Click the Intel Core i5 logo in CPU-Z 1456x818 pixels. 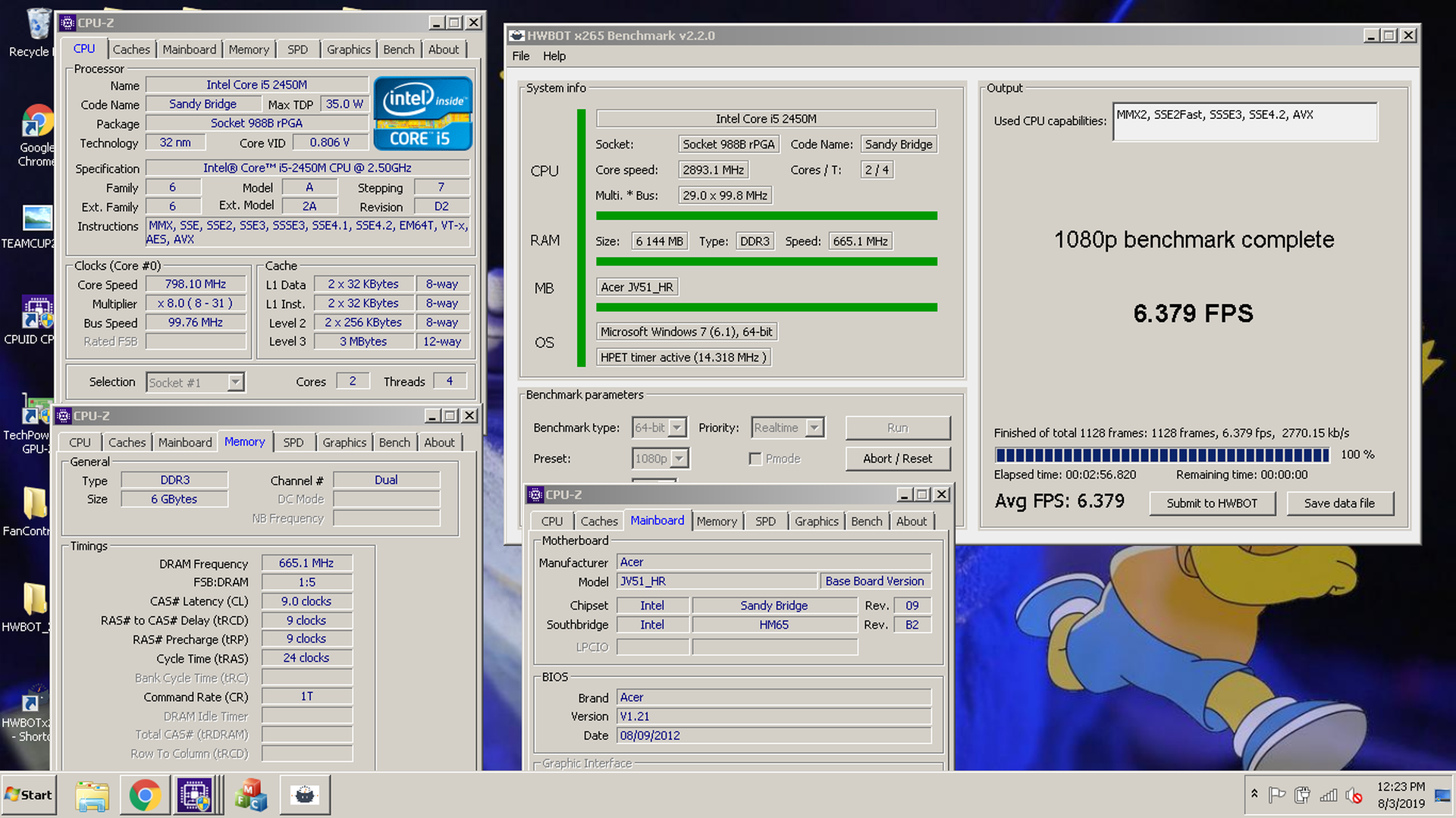click(x=422, y=113)
